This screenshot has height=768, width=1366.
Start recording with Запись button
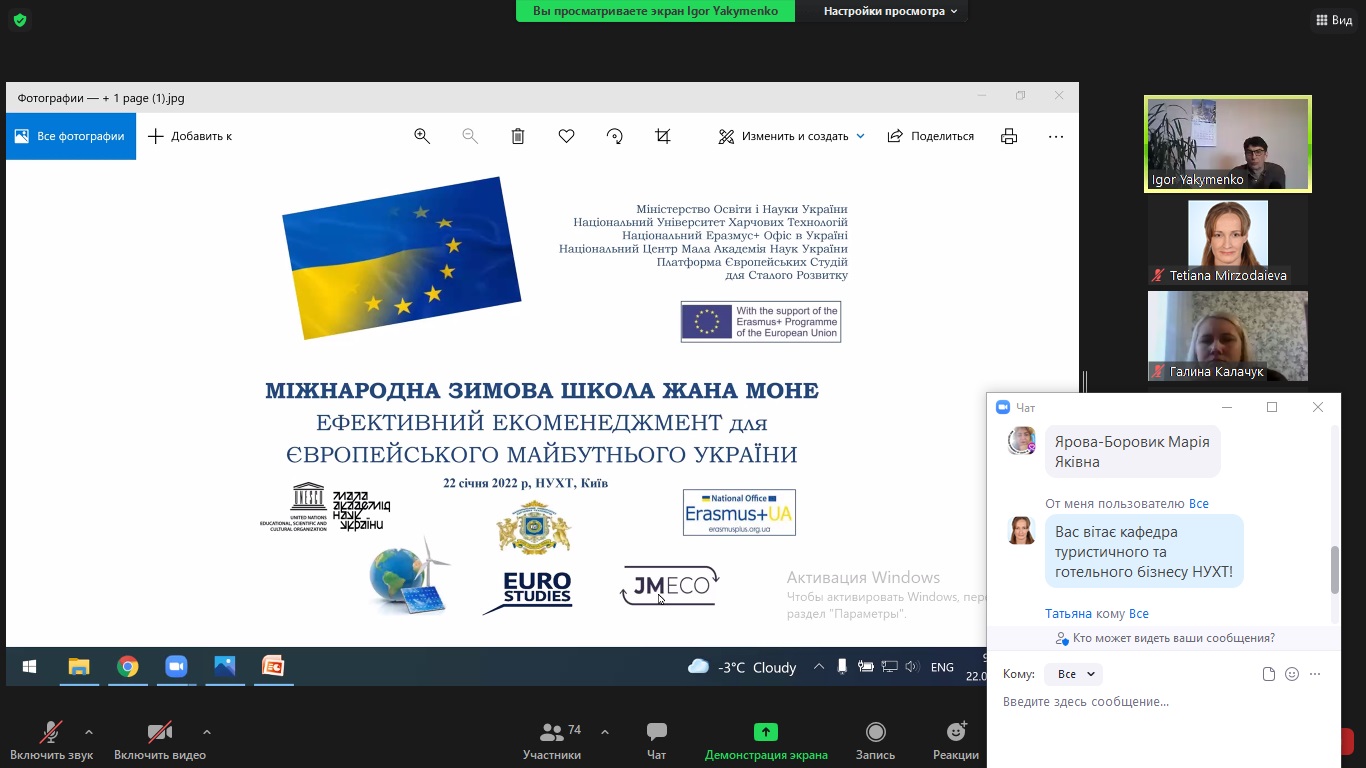pyautogui.click(x=876, y=741)
